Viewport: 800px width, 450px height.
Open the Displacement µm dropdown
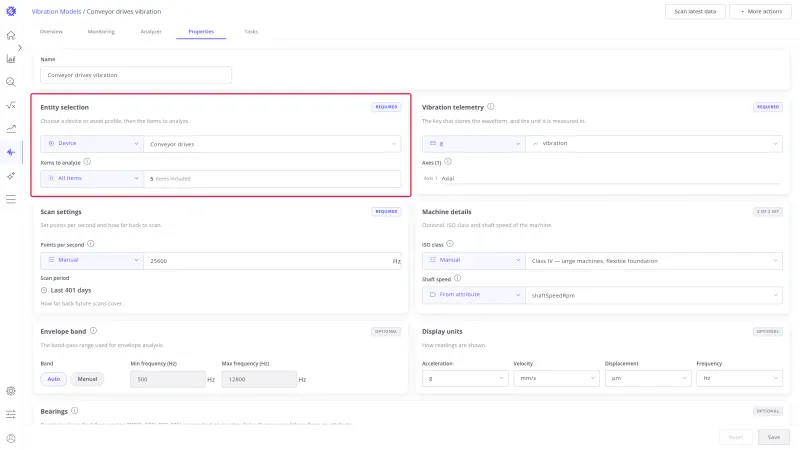click(648, 379)
